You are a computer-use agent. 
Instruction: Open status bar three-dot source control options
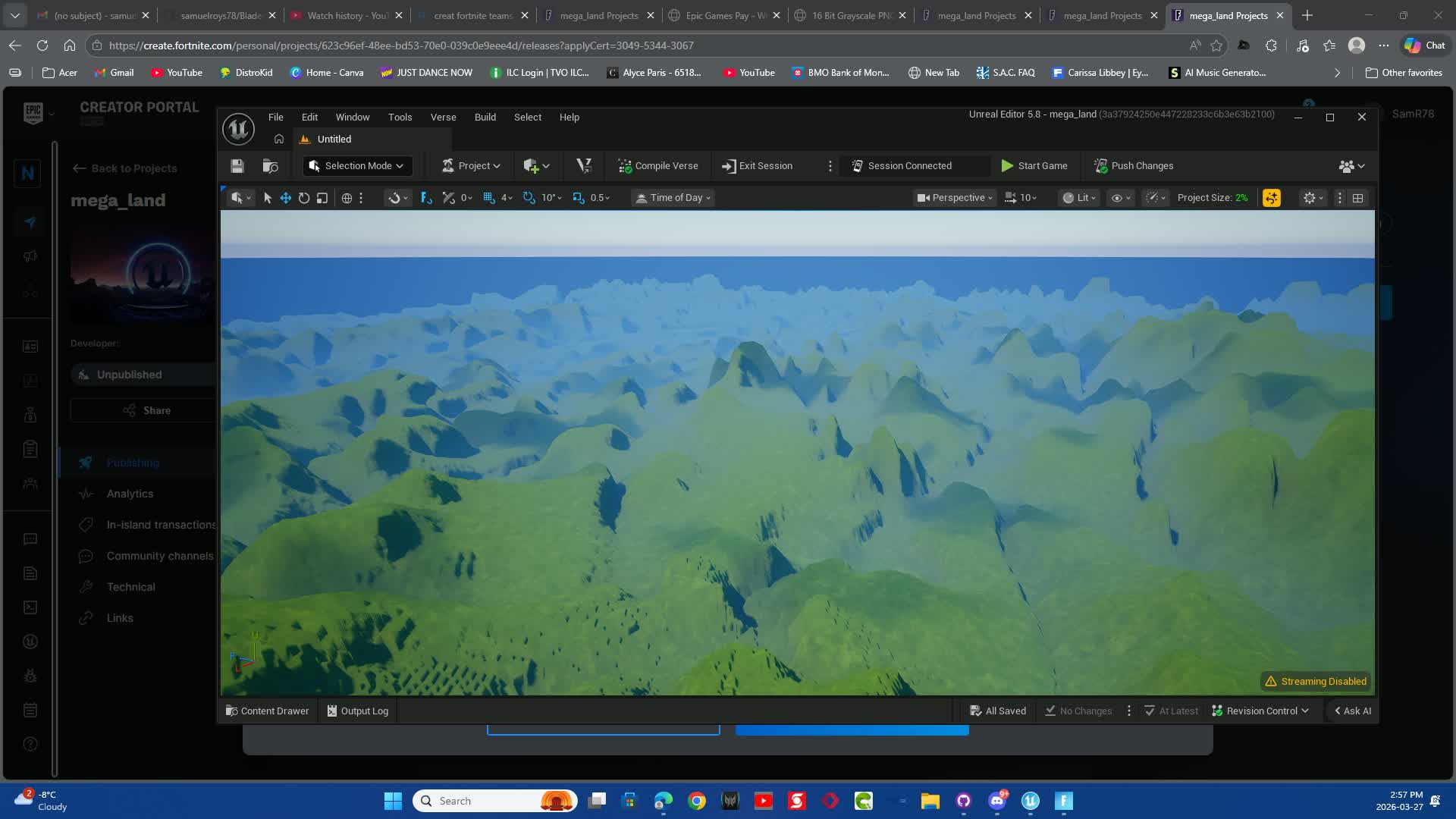[x=1129, y=711]
